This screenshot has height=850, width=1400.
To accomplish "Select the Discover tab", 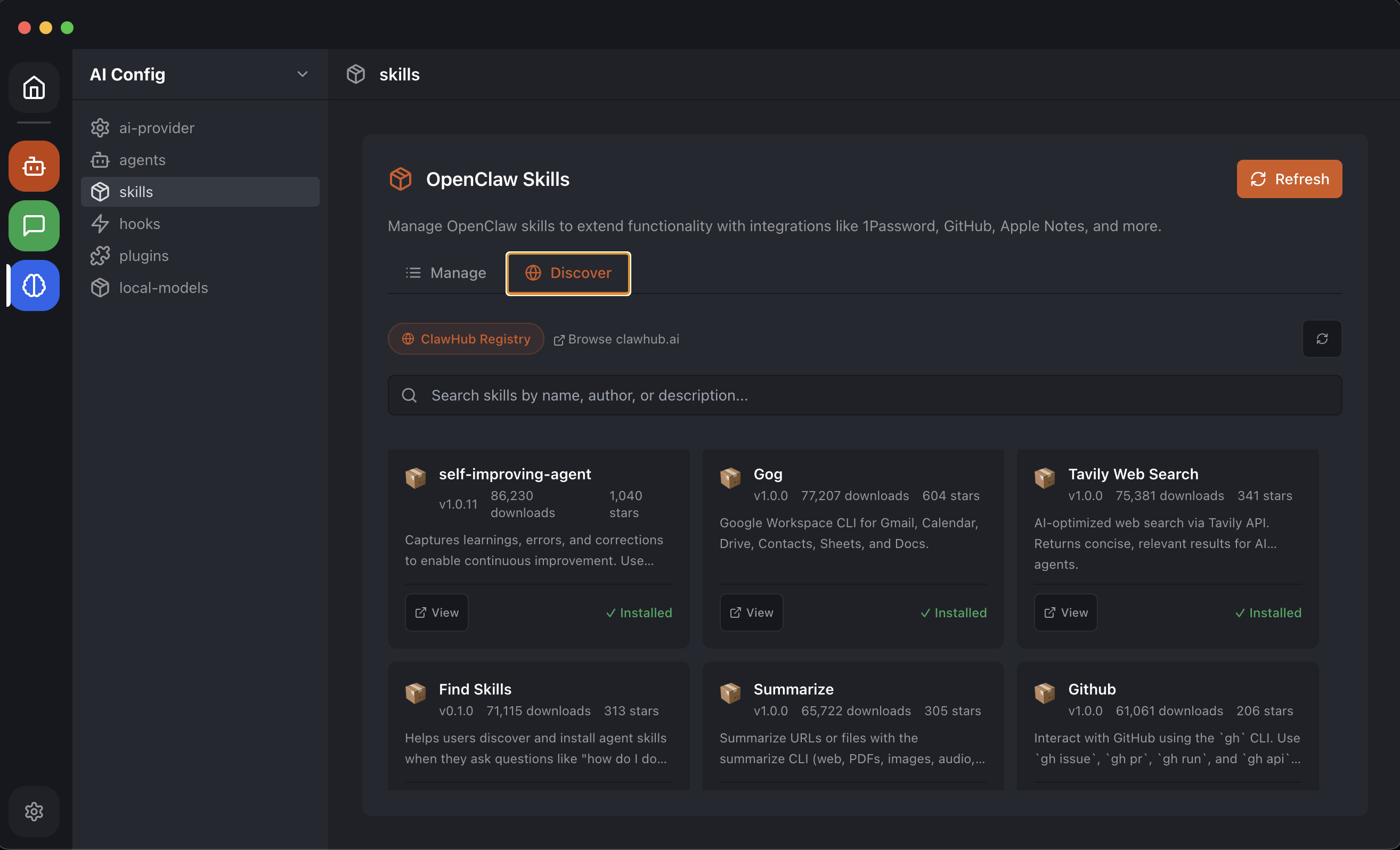I will 567,273.
